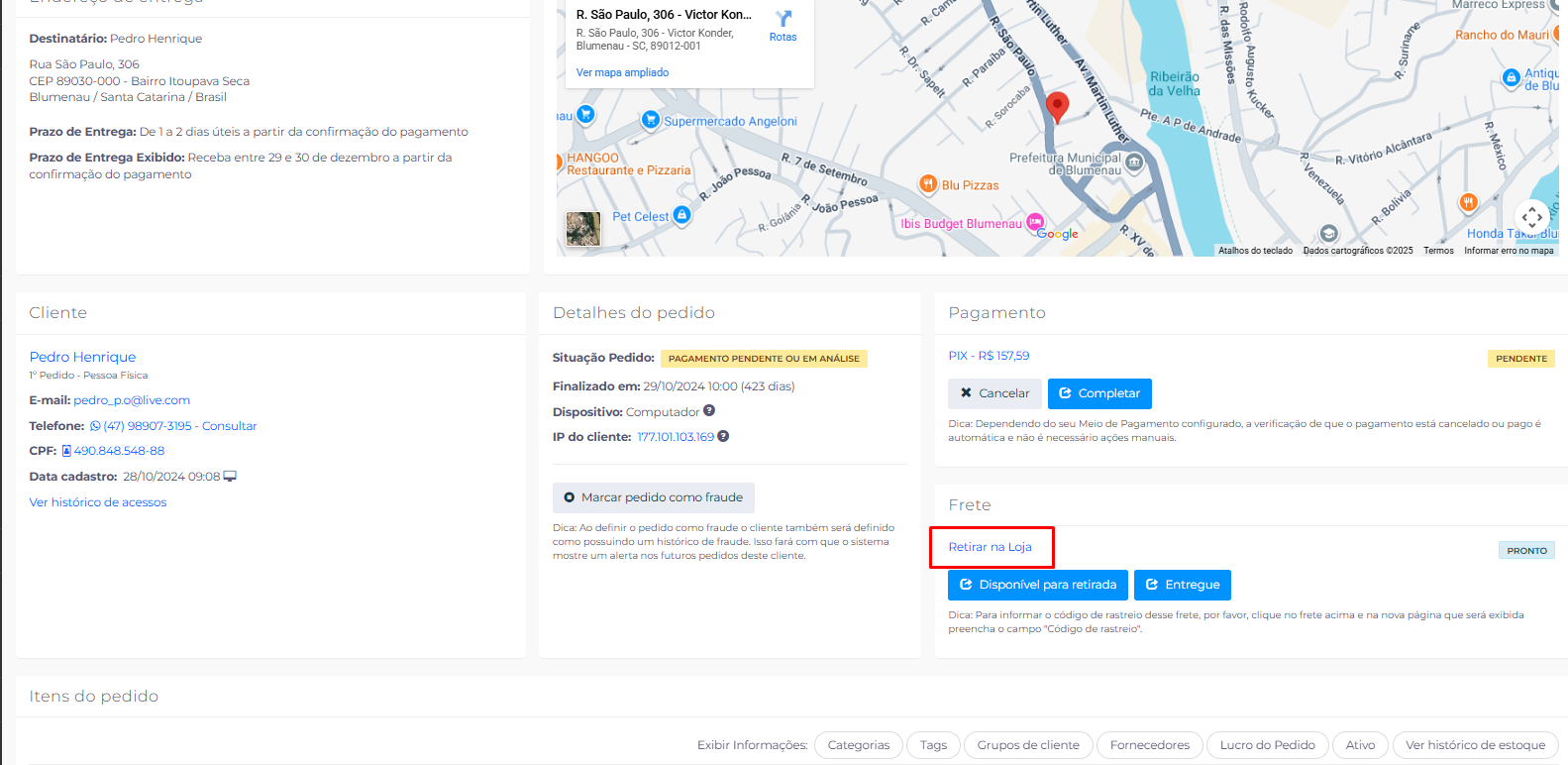The height and width of the screenshot is (765, 1568).
Task: Mark shipping as Entregue
Action: click(x=1183, y=585)
